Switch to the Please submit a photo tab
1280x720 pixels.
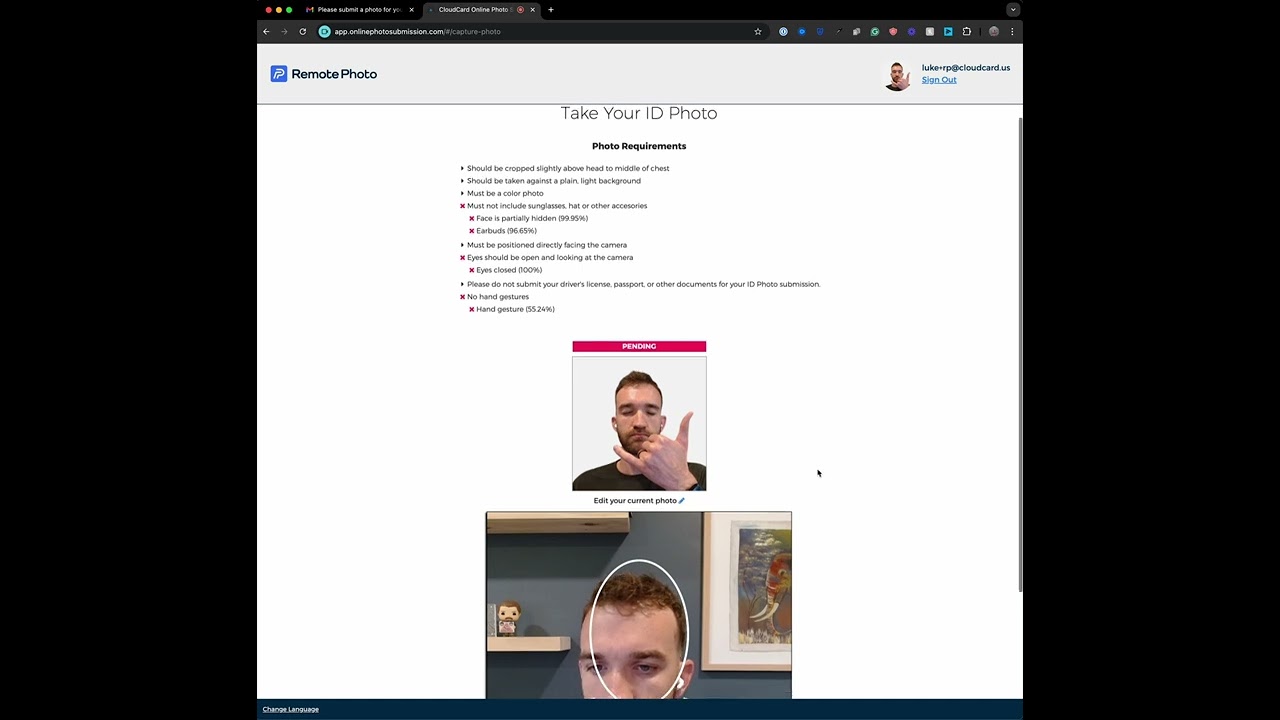coord(359,10)
